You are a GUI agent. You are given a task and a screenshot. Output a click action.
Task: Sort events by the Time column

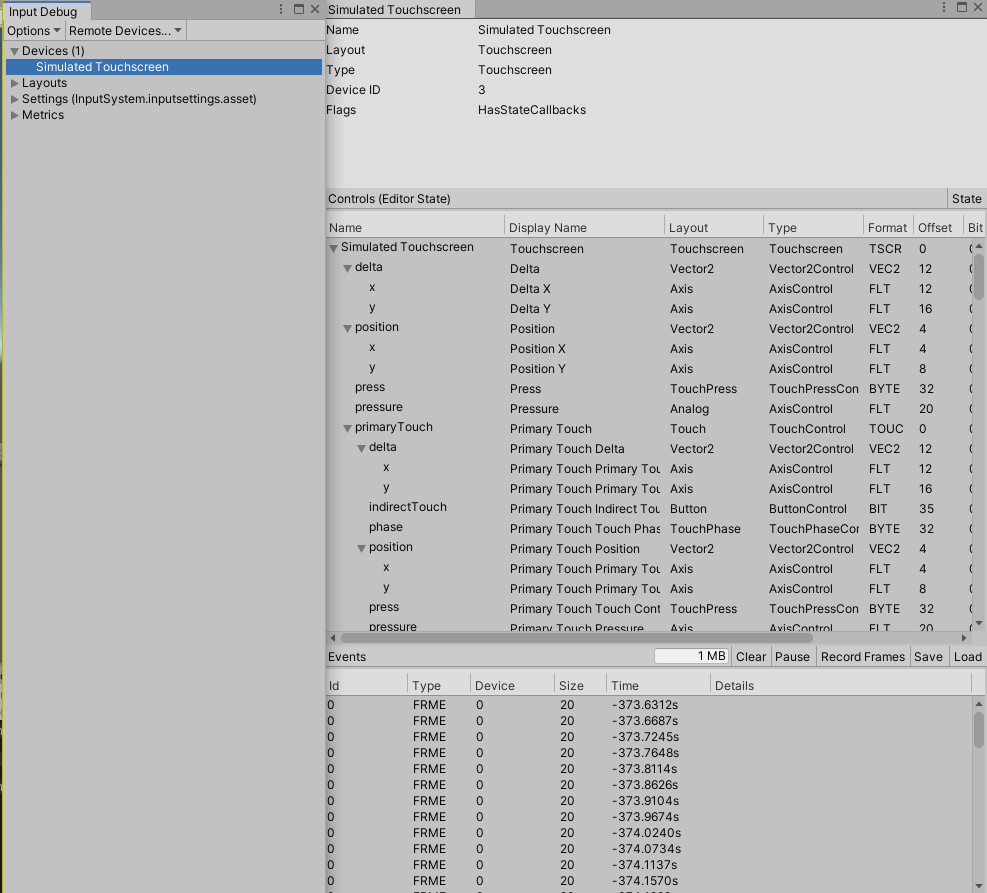point(658,686)
